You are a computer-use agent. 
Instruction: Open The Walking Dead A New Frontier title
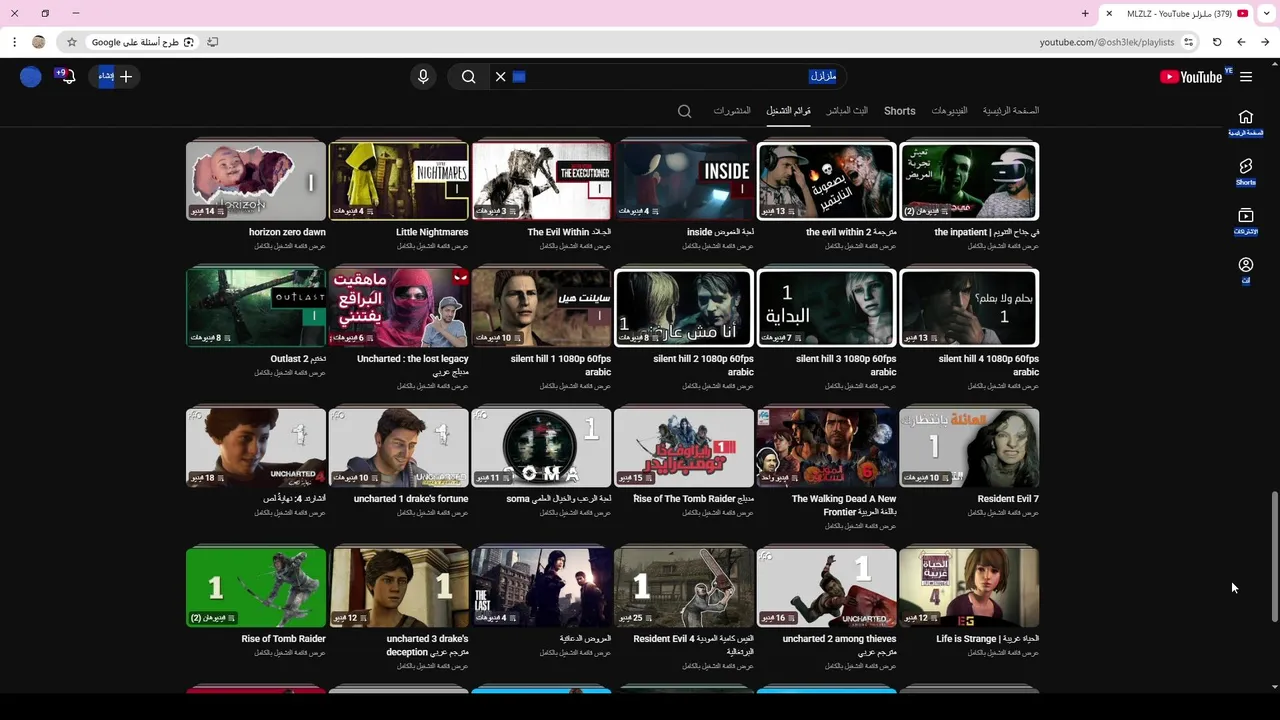click(x=844, y=505)
